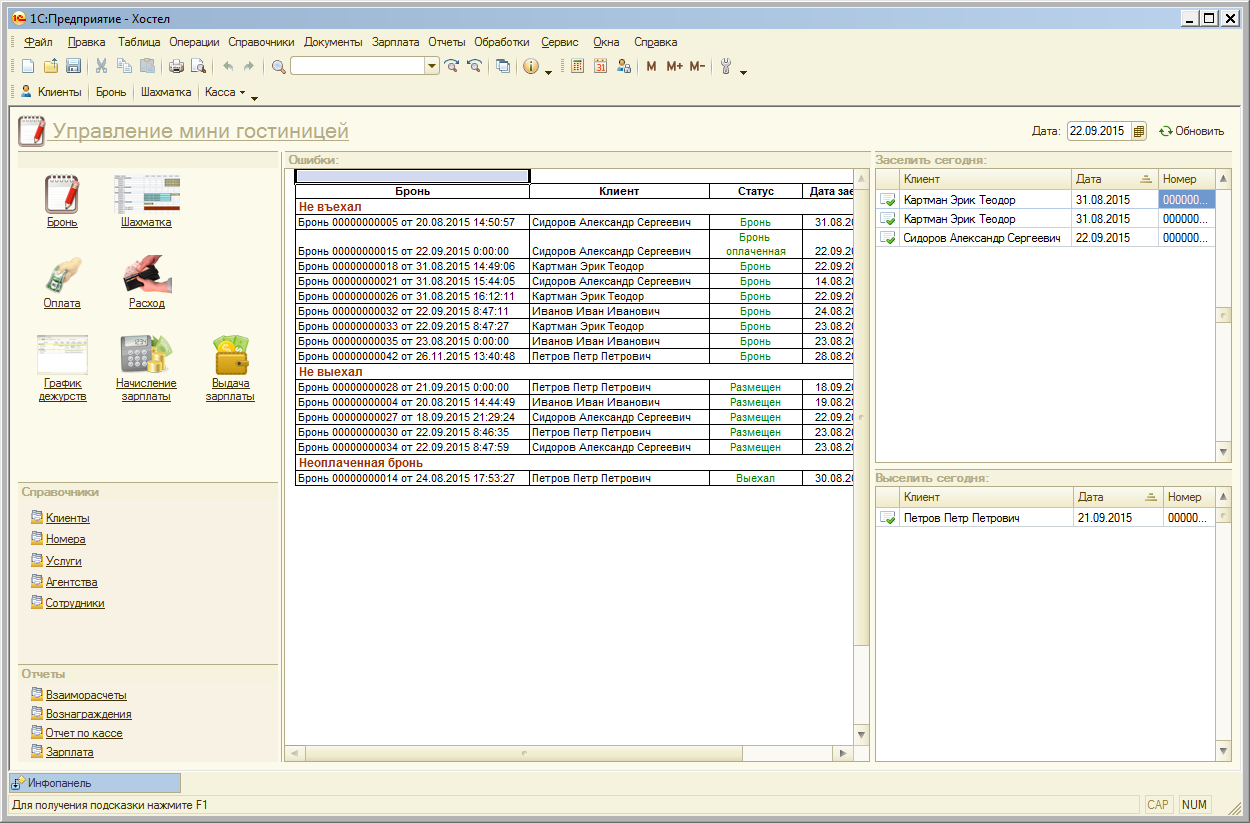Open the Файл menu
This screenshot has height=823, width=1250.
[38, 42]
